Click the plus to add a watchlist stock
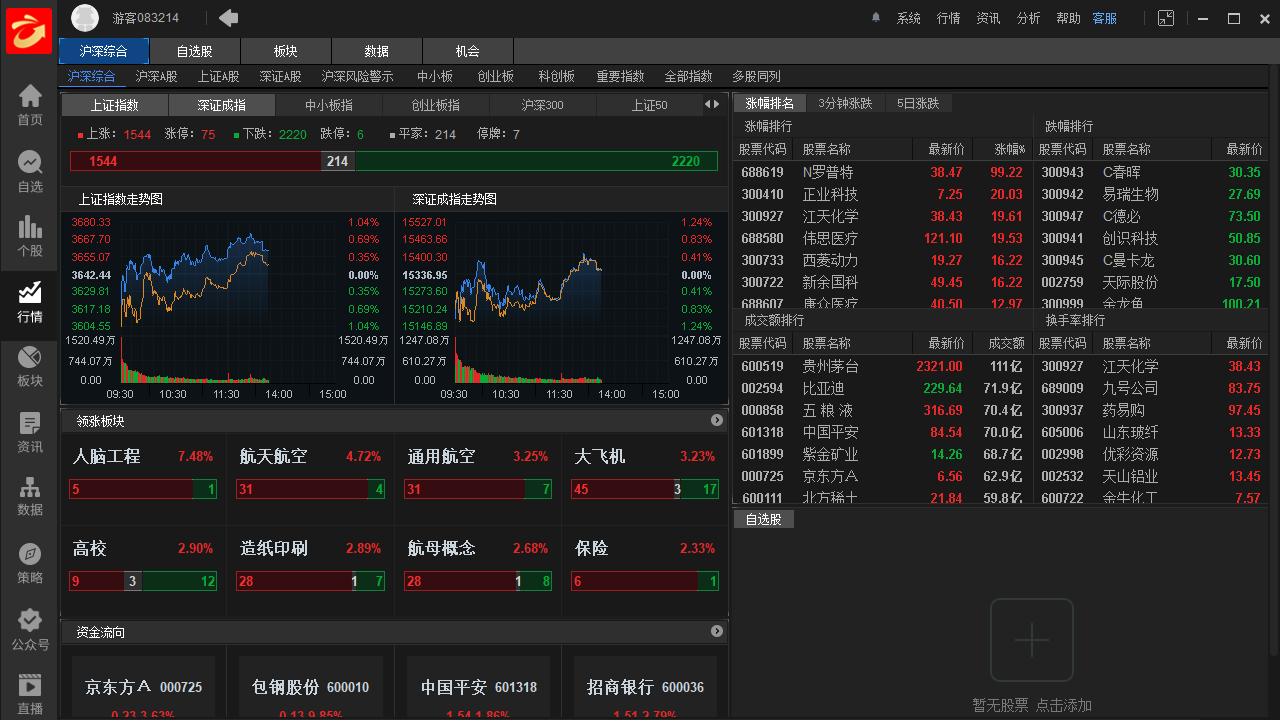 tap(1031, 640)
